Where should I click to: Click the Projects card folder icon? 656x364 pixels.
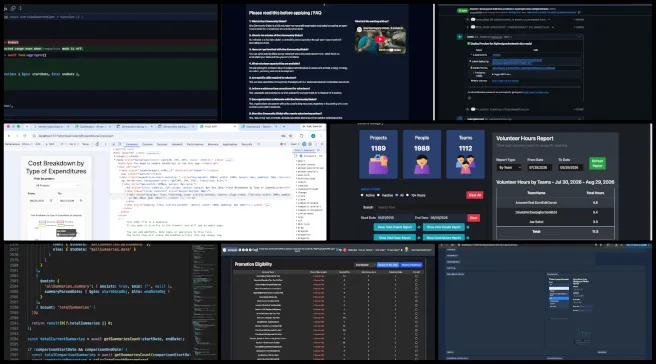pyautogui.click(x=378, y=164)
